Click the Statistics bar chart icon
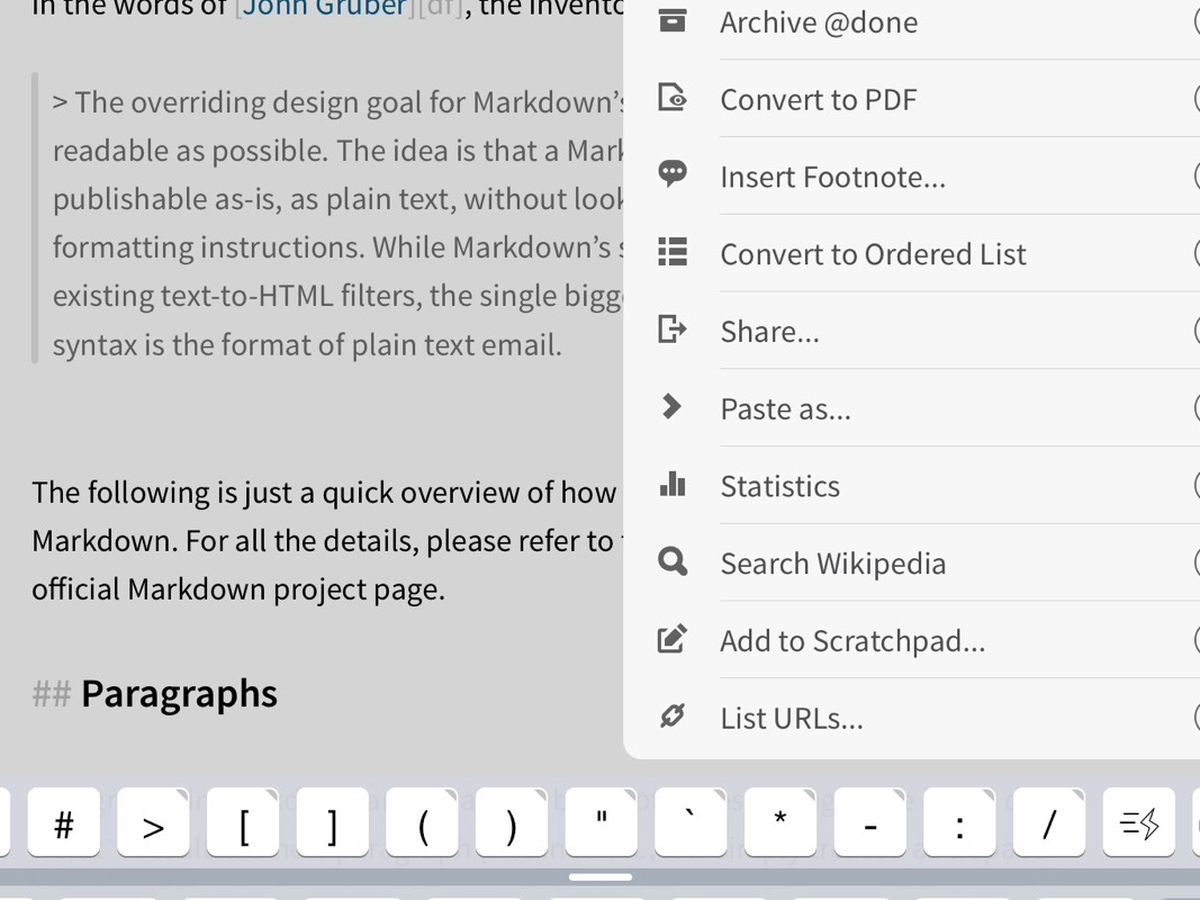Screen dimensions: 1200x900 [x=672, y=485]
